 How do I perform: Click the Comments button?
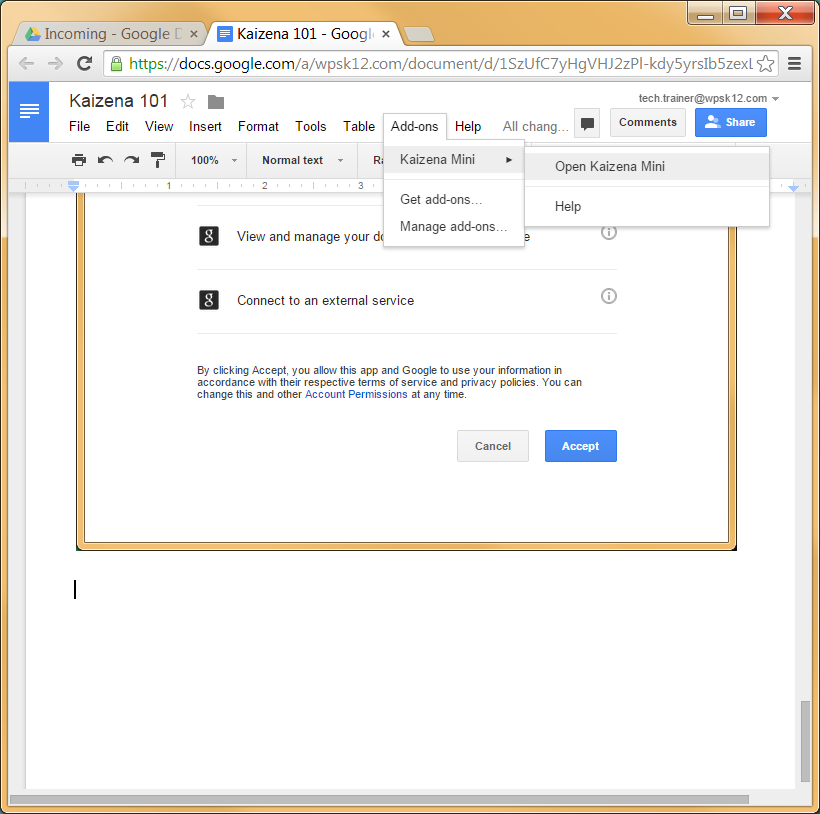[x=647, y=123]
